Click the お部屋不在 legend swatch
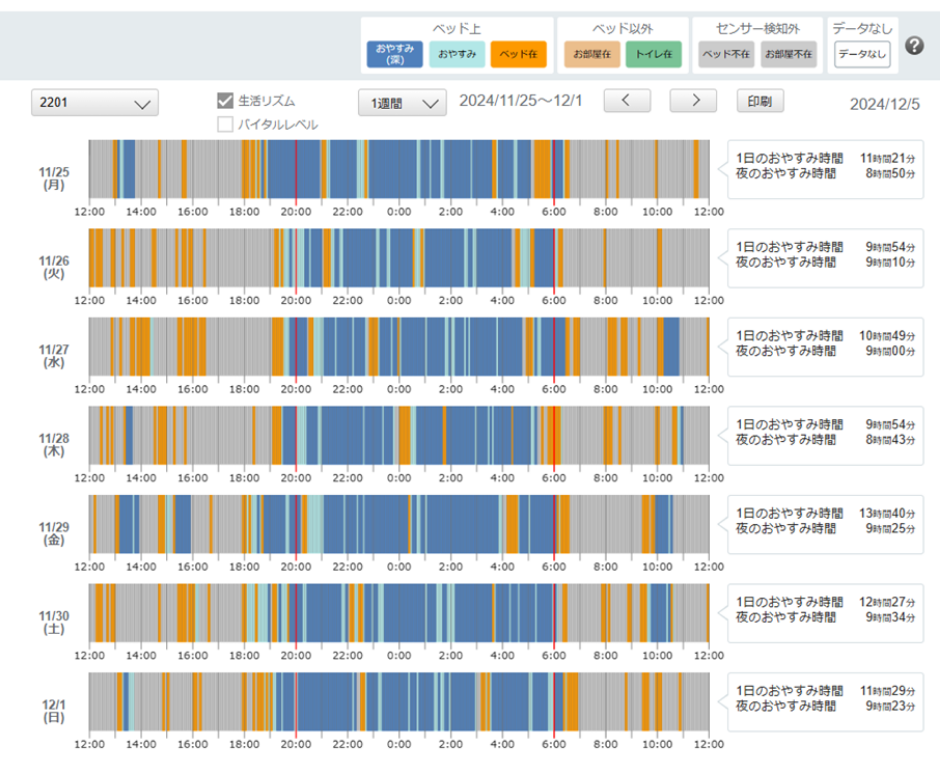 [x=787, y=55]
